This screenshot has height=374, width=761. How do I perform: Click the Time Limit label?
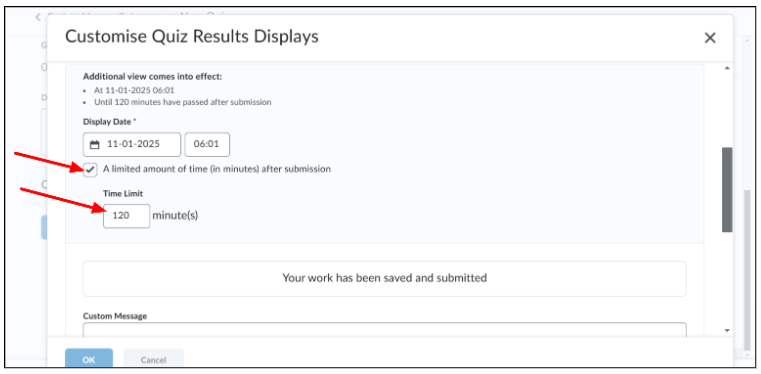tap(123, 194)
